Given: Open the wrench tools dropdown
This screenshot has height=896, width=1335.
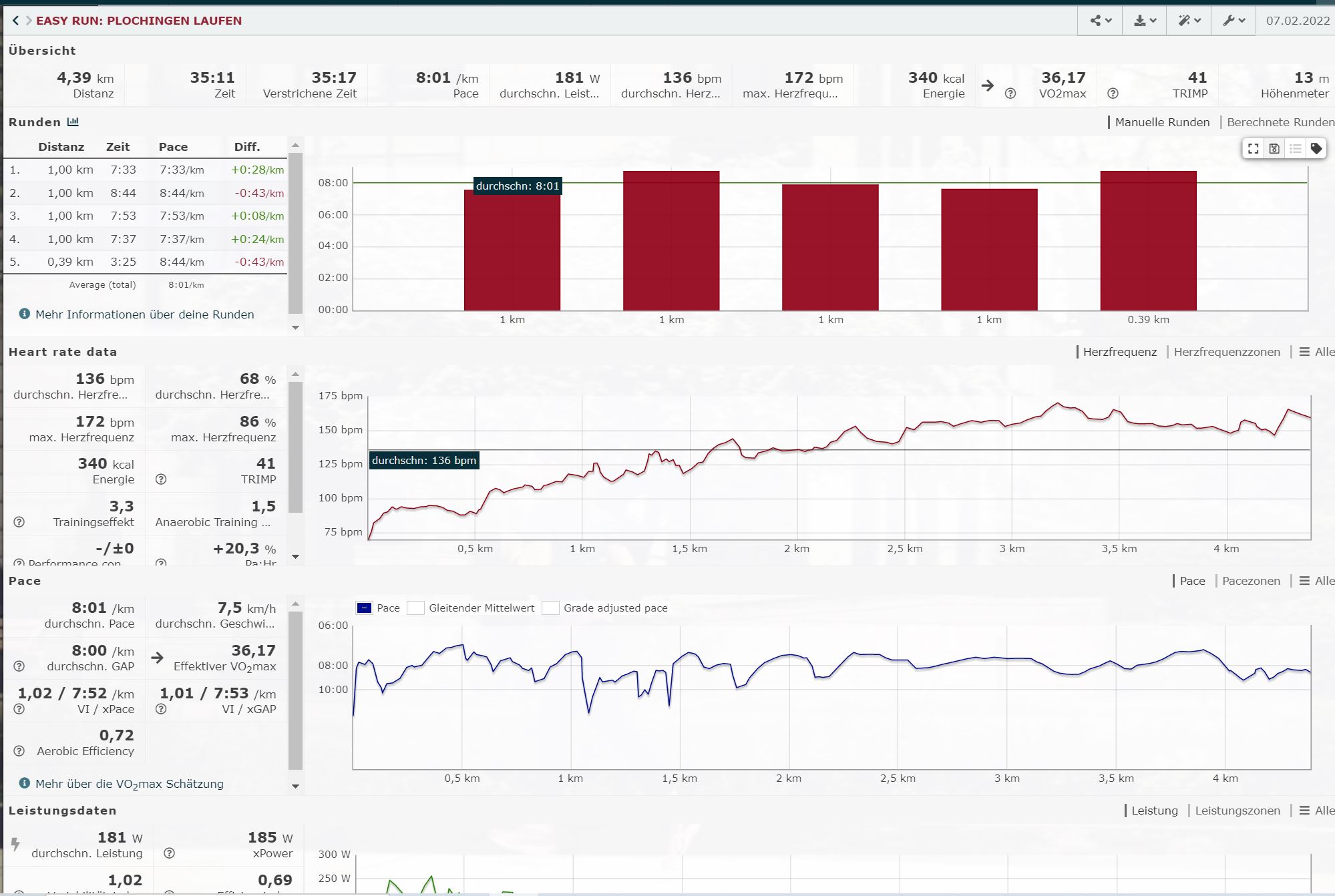Looking at the screenshot, I should click(x=1233, y=21).
